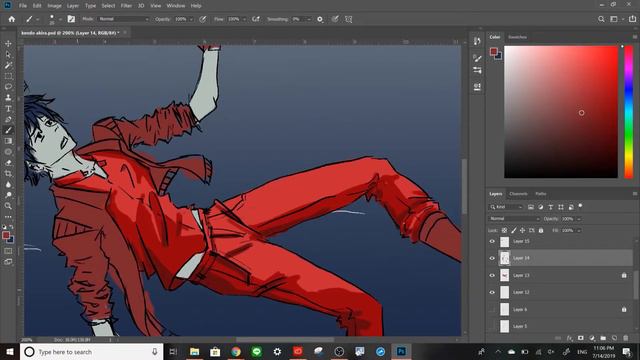Click the Search icon at top right

pos(601,19)
